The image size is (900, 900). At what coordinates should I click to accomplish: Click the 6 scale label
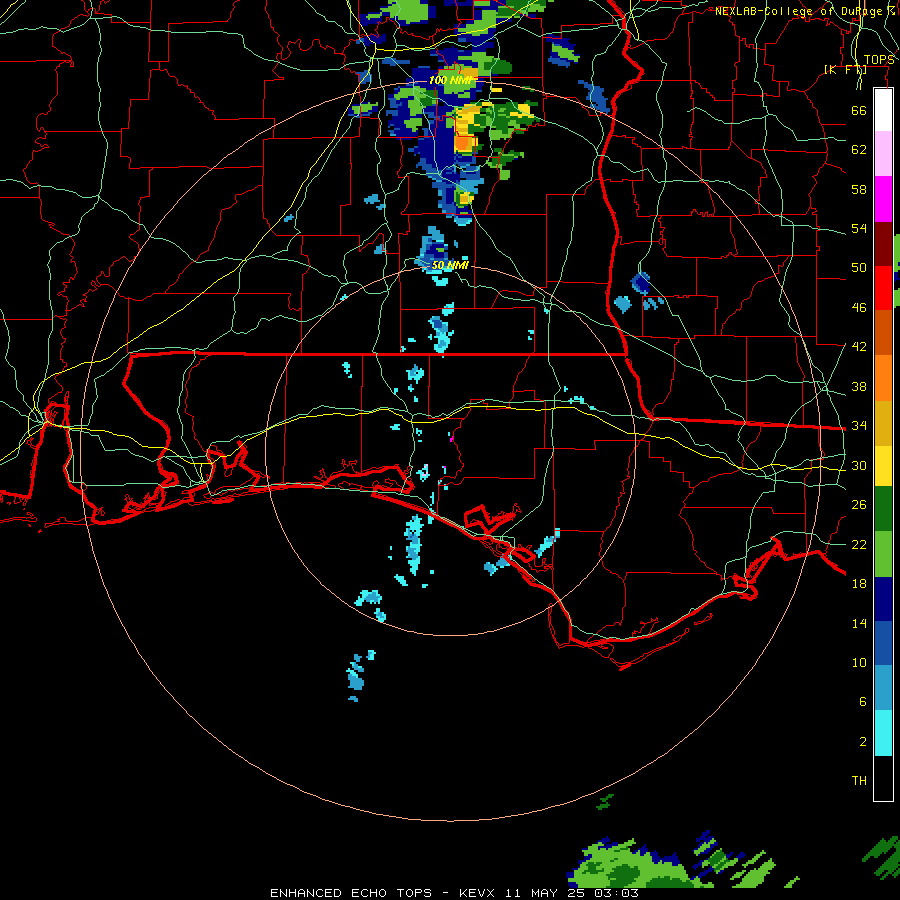[x=862, y=701]
